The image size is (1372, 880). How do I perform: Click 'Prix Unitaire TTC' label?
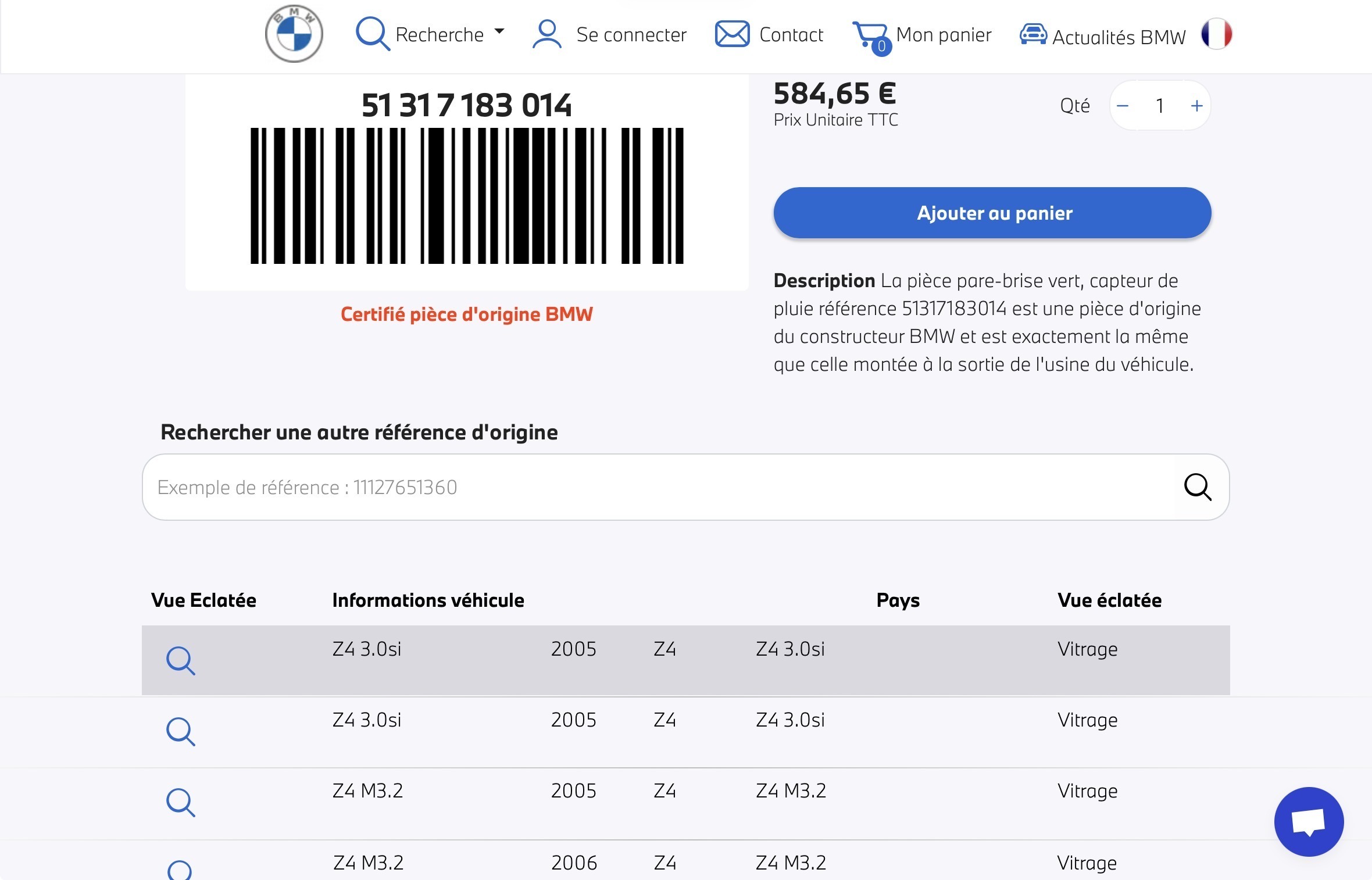point(836,120)
